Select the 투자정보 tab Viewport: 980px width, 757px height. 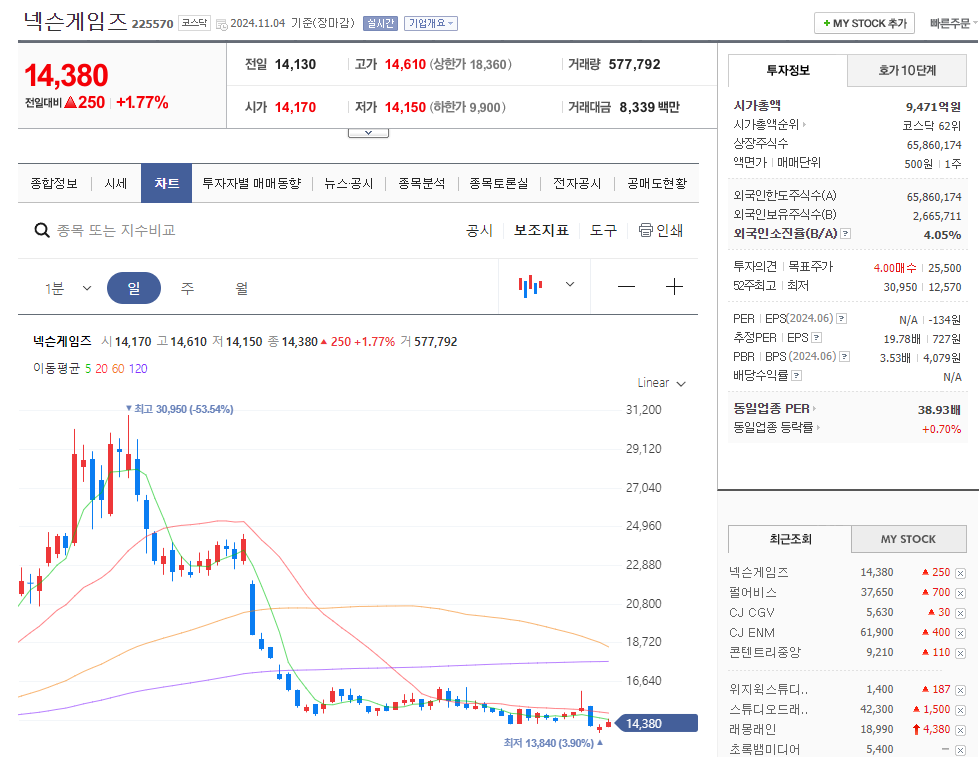pos(788,71)
